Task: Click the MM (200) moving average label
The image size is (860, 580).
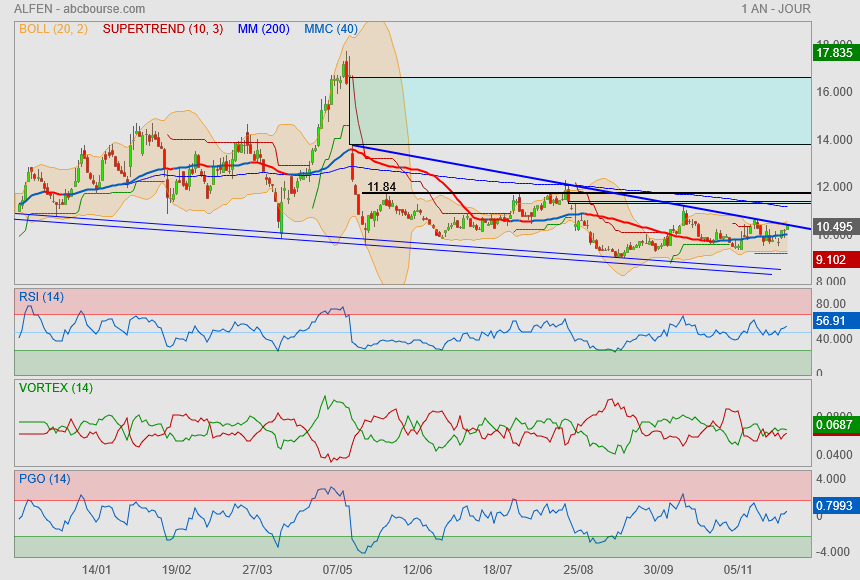Action: (263, 29)
